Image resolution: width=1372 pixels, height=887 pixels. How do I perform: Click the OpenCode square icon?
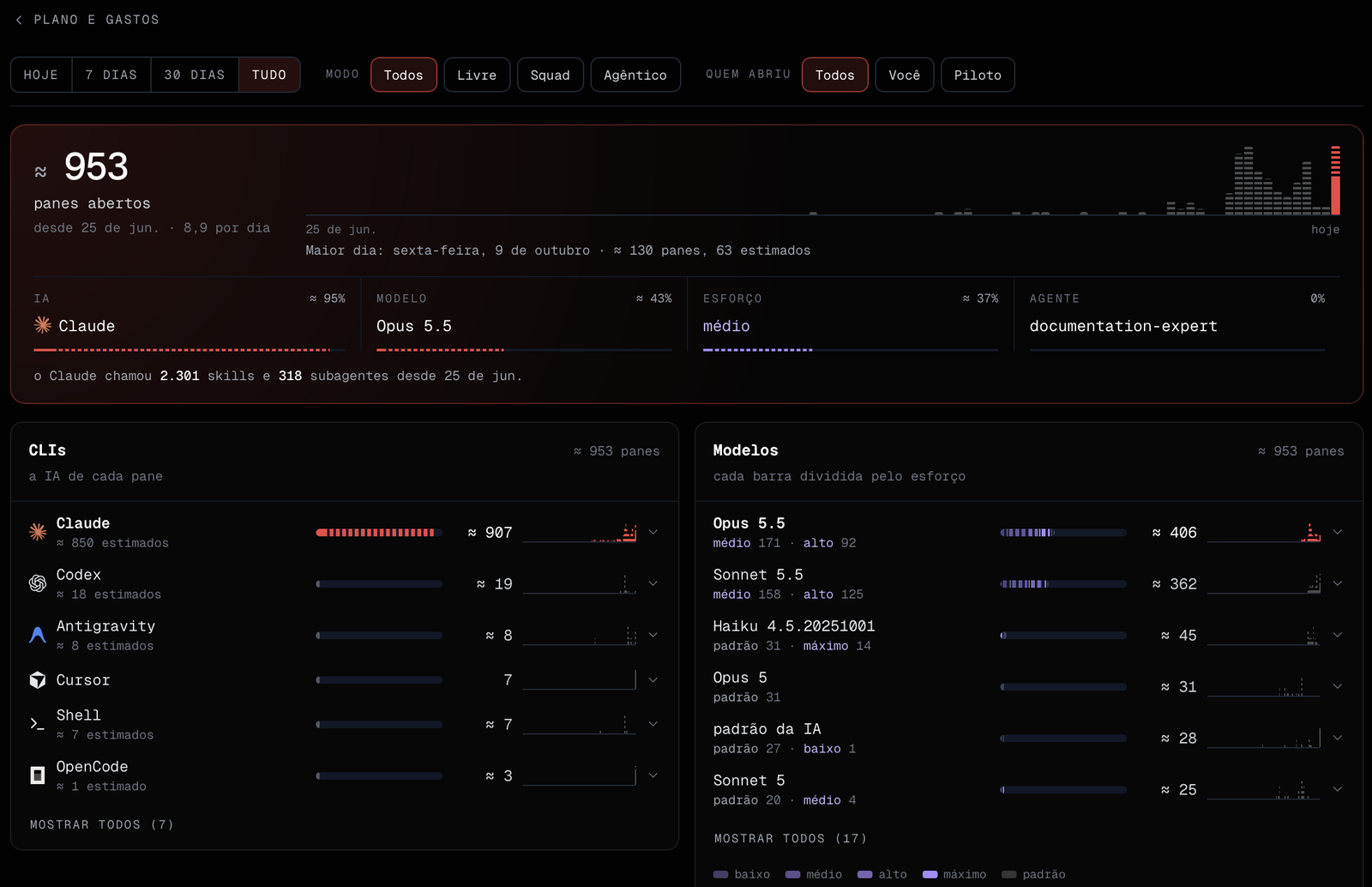tap(38, 775)
